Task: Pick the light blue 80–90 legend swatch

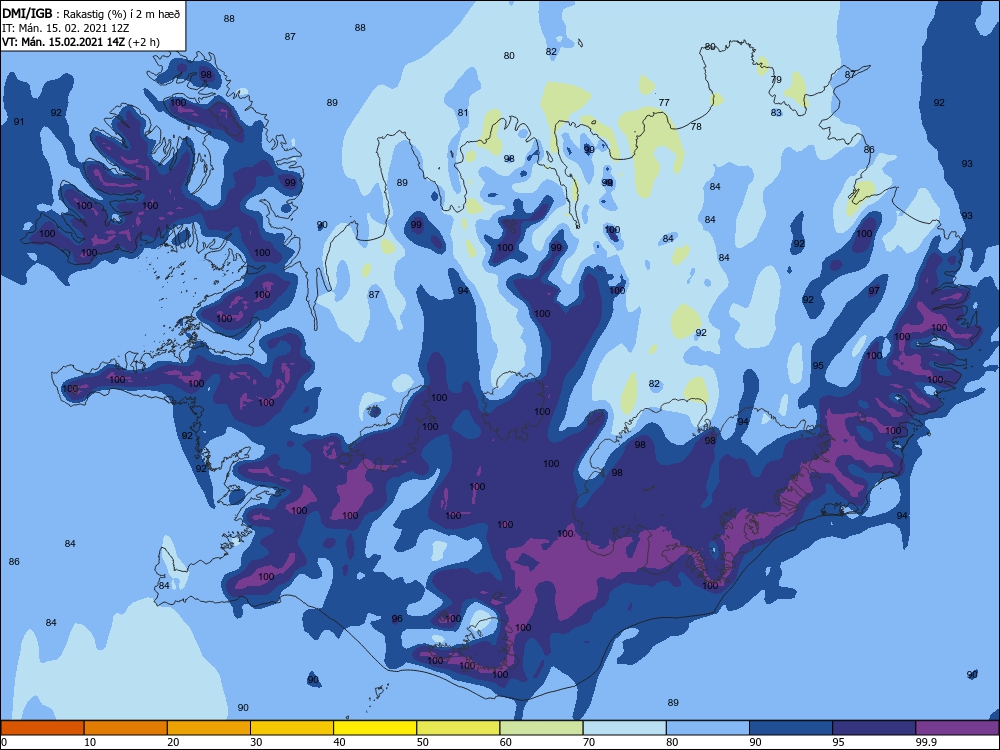Action: point(708,728)
